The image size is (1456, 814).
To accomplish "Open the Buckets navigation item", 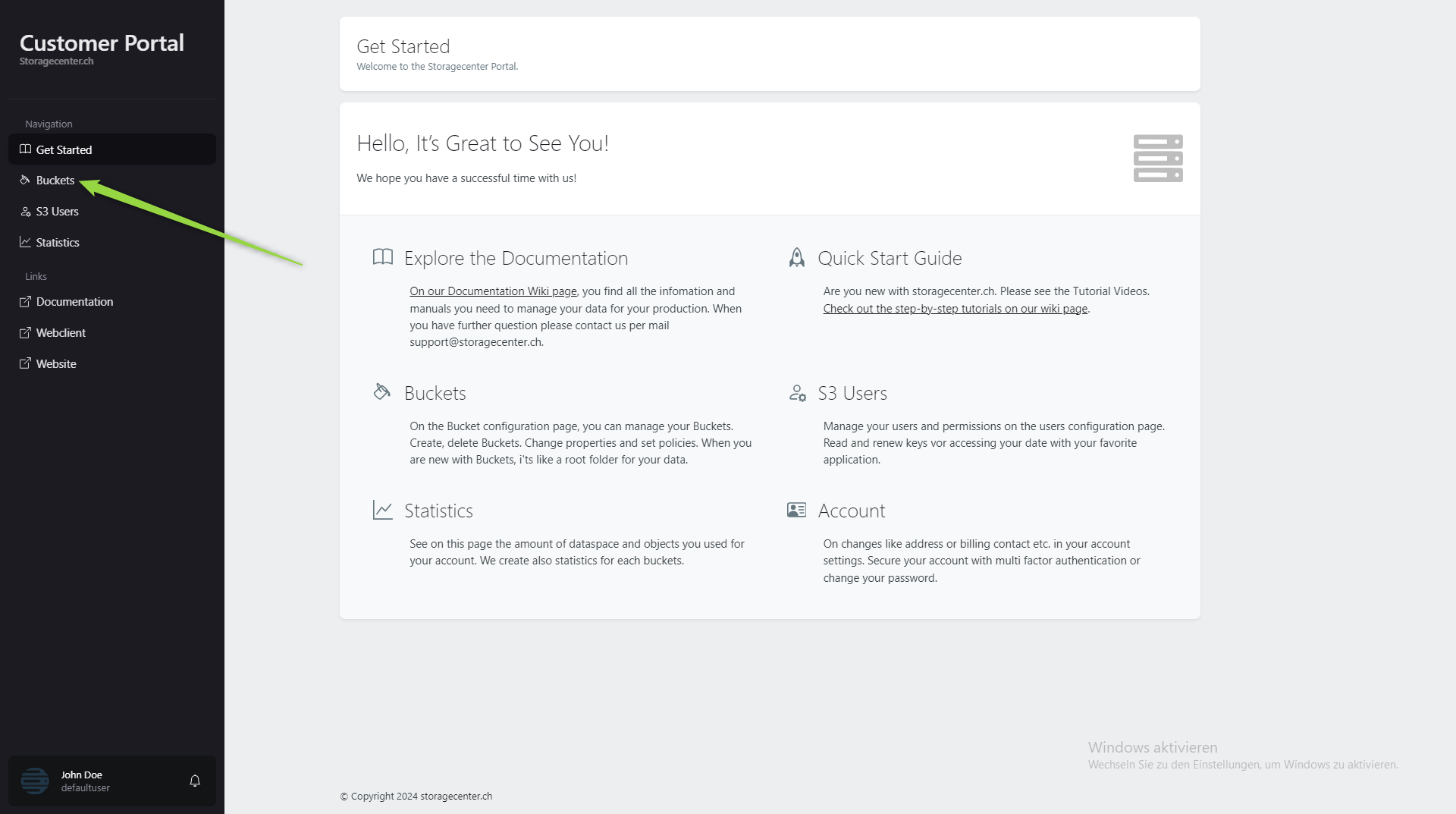I will point(55,181).
